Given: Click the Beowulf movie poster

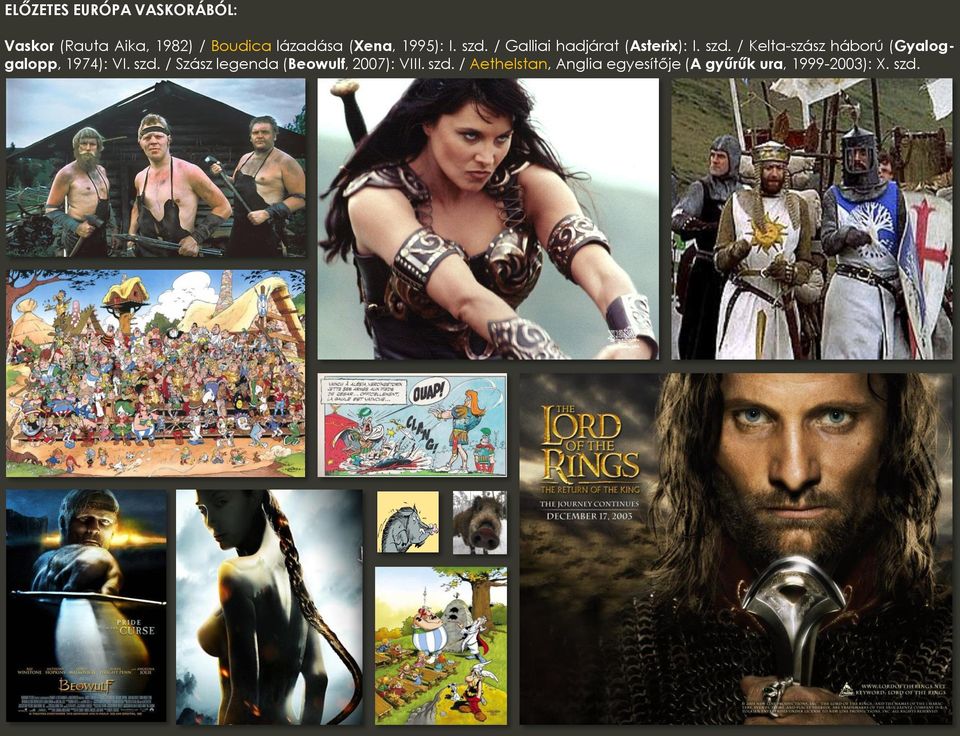Looking at the screenshot, I should [x=86, y=606].
